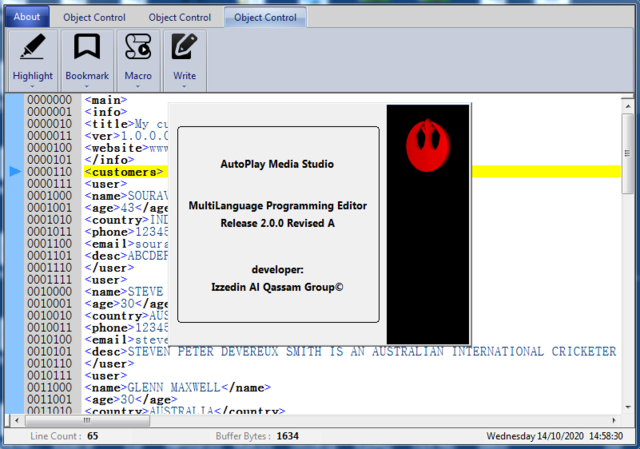Select the third, active Object Control tab
Screen dimensions: 640x449
pyautogui.click(x=265, y=18)
